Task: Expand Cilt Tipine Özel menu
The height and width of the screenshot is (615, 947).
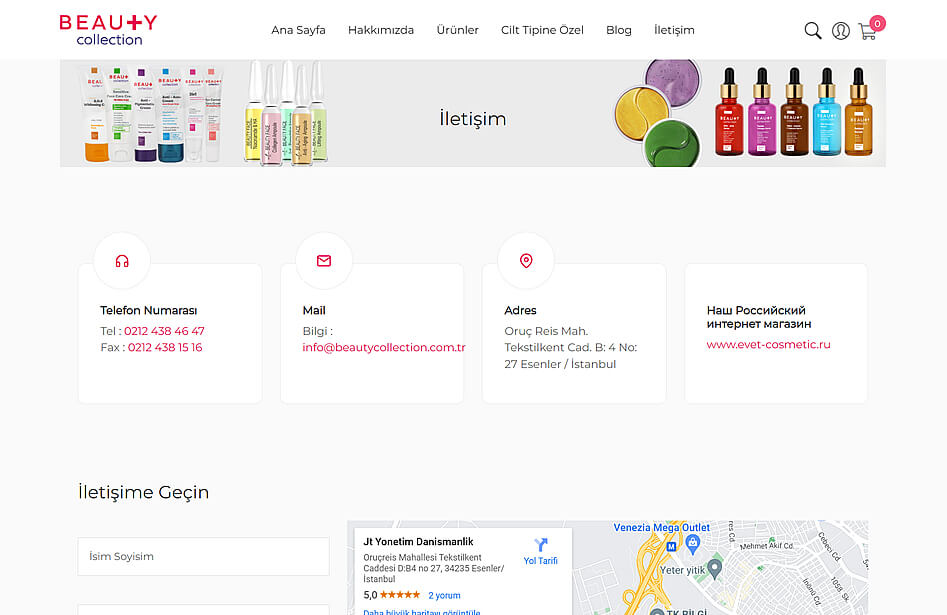Action: click(542, 30)
